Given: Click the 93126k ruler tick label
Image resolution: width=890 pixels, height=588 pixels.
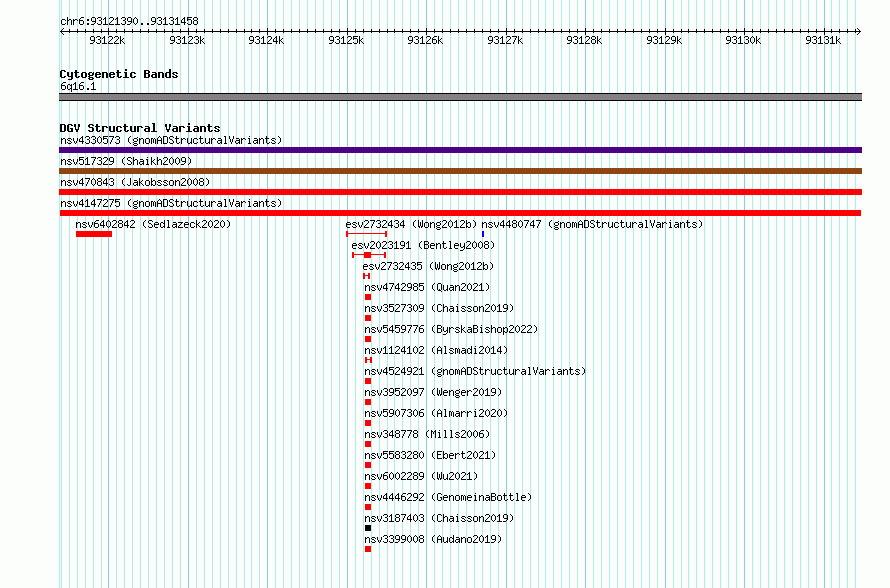Looking at the screenshot, I should [425, 40].
